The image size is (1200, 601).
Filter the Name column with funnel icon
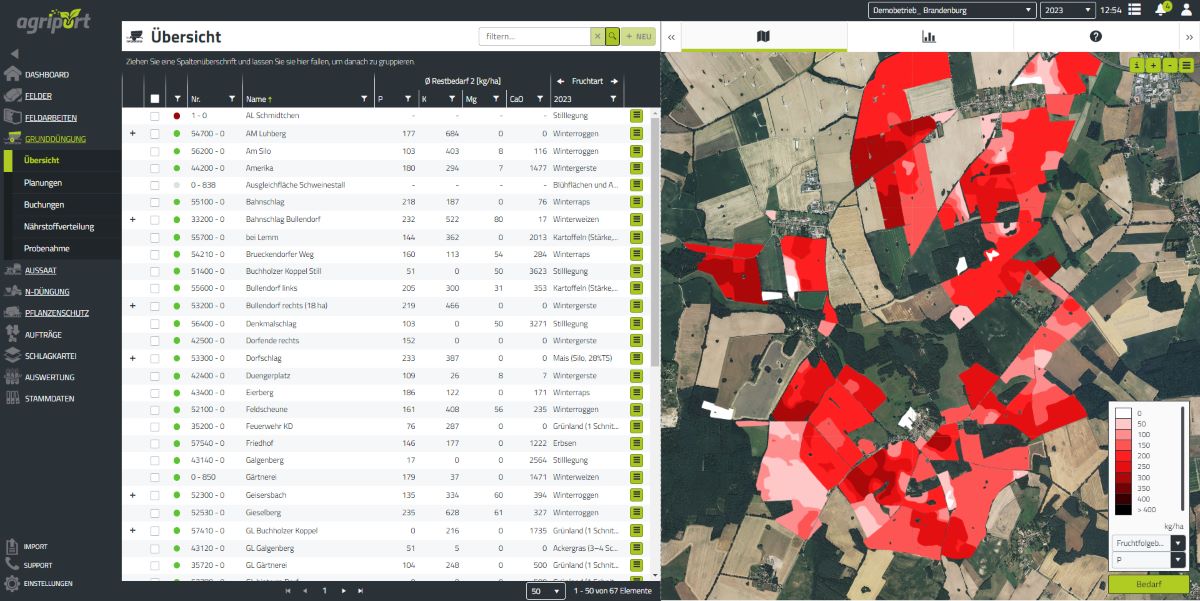(363, 99)
